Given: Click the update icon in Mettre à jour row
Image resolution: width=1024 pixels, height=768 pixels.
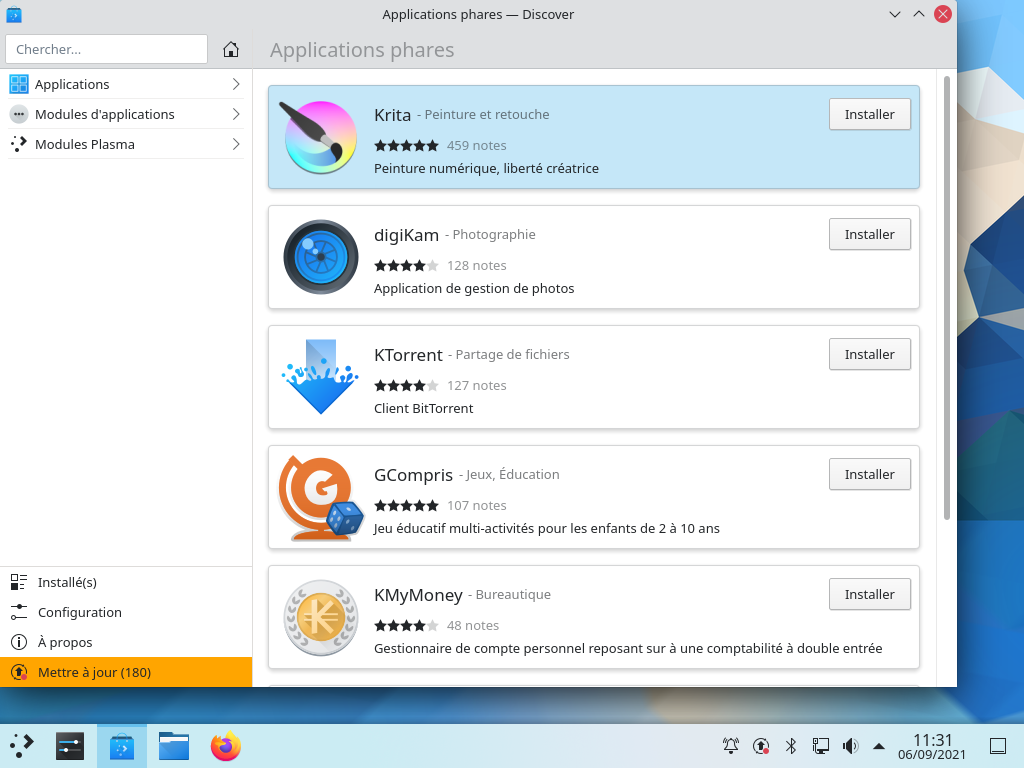Looking at the screenshot, I should (x=19, y=672).
